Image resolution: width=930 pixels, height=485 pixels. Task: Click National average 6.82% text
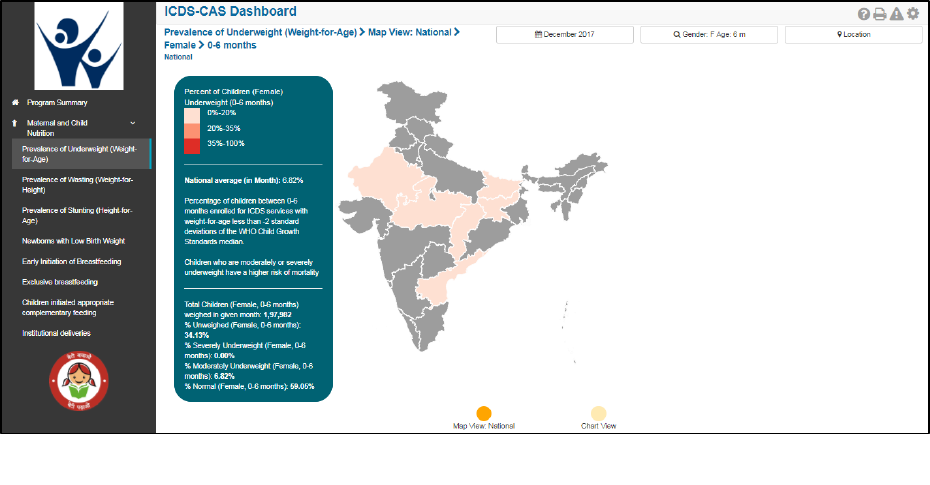[x=244, y=180]
